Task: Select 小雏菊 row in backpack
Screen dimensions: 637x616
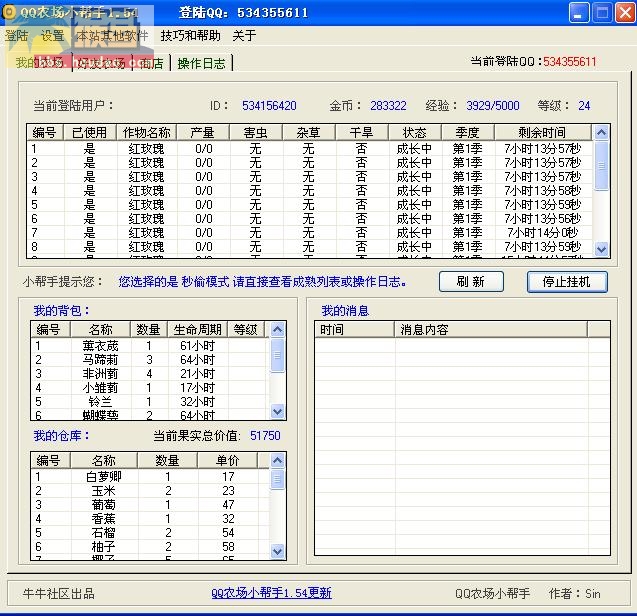Action: (150, 388)
